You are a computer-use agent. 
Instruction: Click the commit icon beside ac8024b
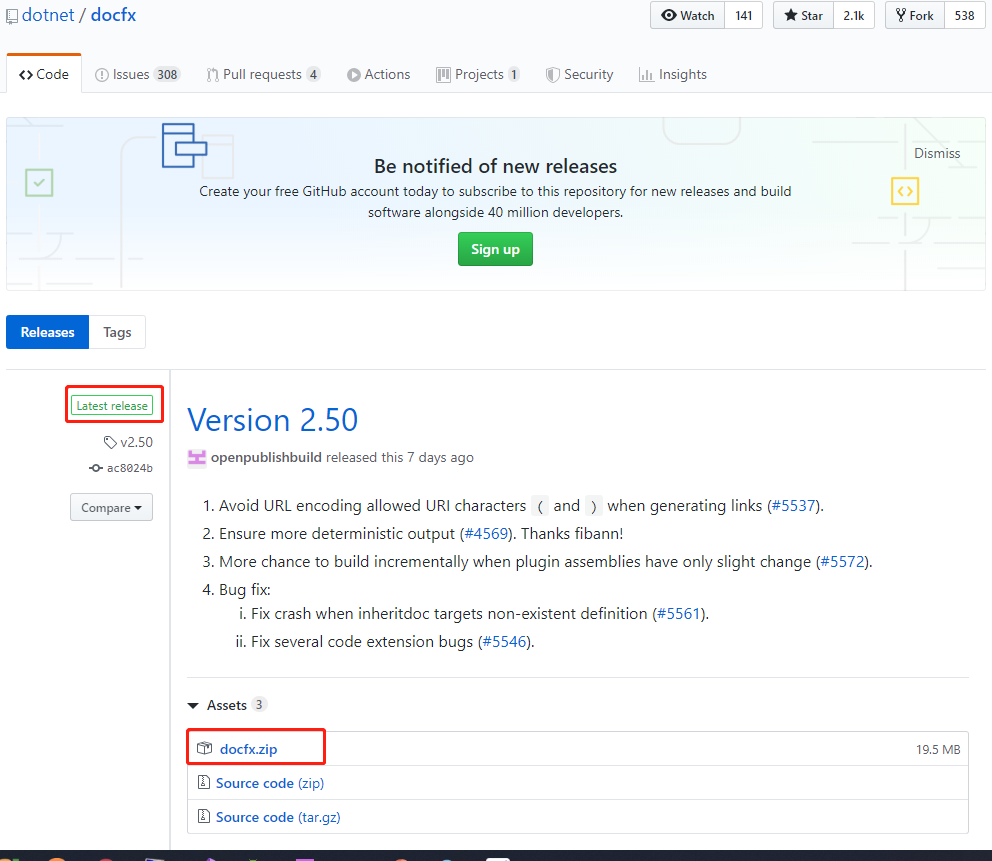point(96,468)
